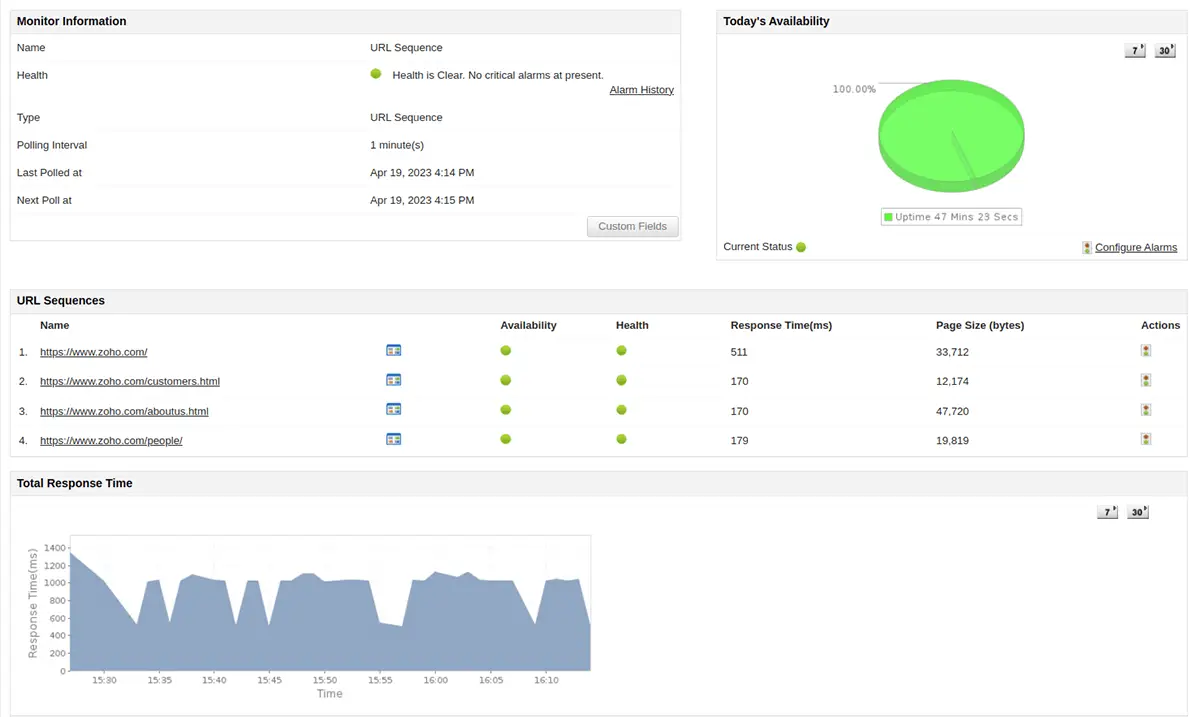Click the browser icon beside https://www.zoho.com/people/
Image resolution: width=1200 pixels, height=717 pixels.
click(x=393, y=438)
